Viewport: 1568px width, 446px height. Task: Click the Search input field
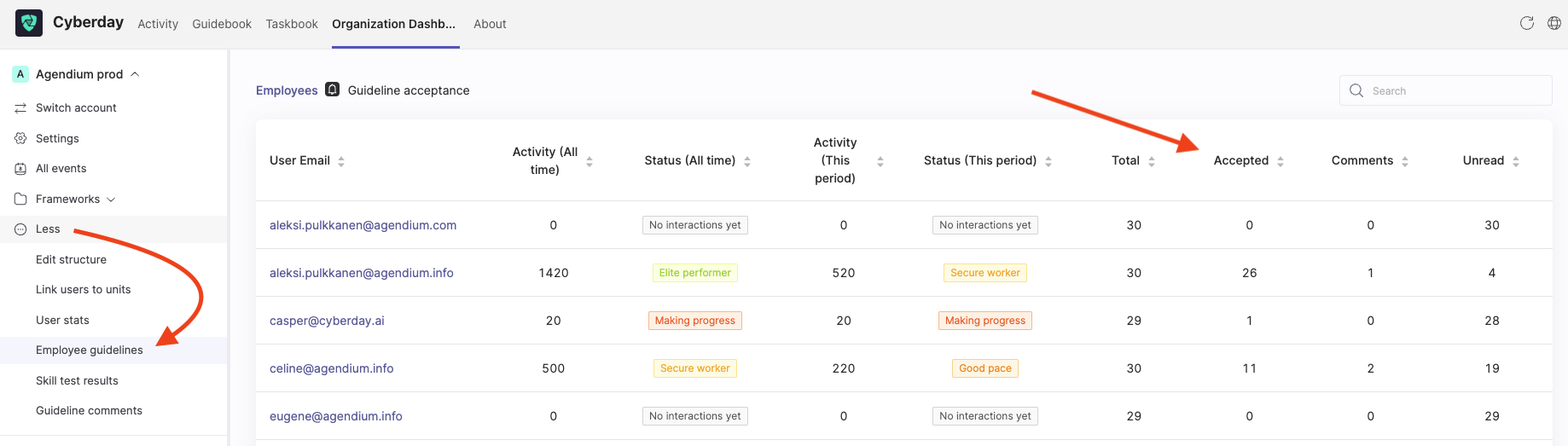click(x=1445, y=90)
